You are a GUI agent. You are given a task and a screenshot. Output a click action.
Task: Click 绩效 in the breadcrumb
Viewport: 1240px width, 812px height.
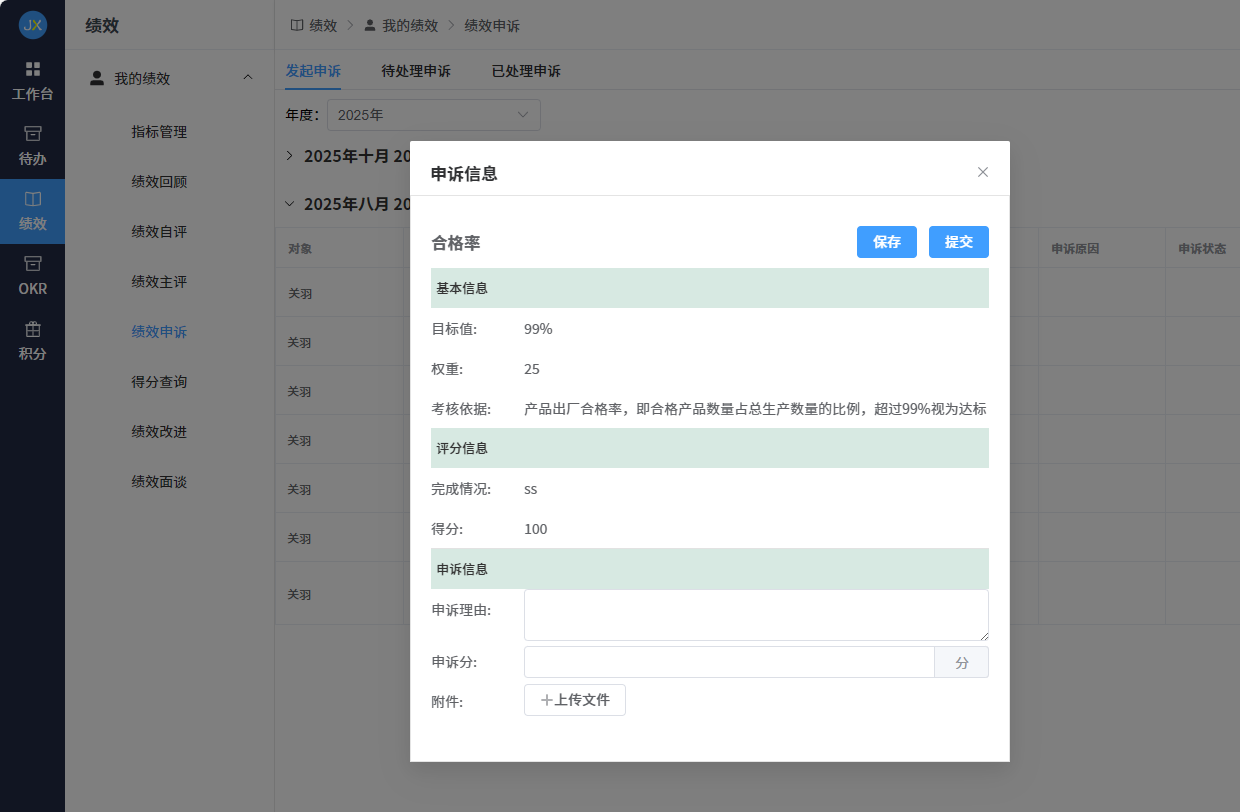pos(322,25)
